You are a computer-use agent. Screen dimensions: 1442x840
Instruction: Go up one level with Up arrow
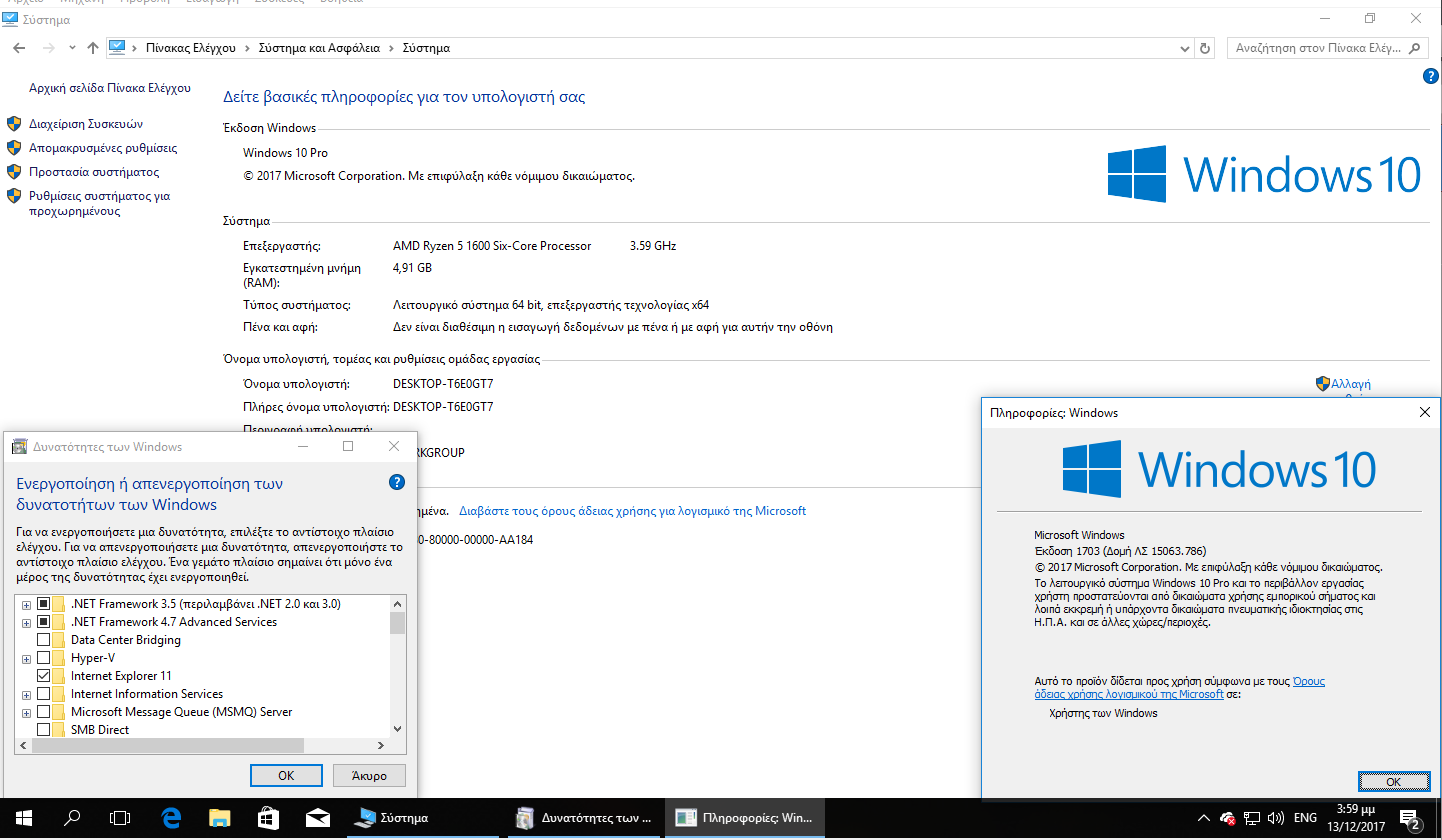[93, 48]
